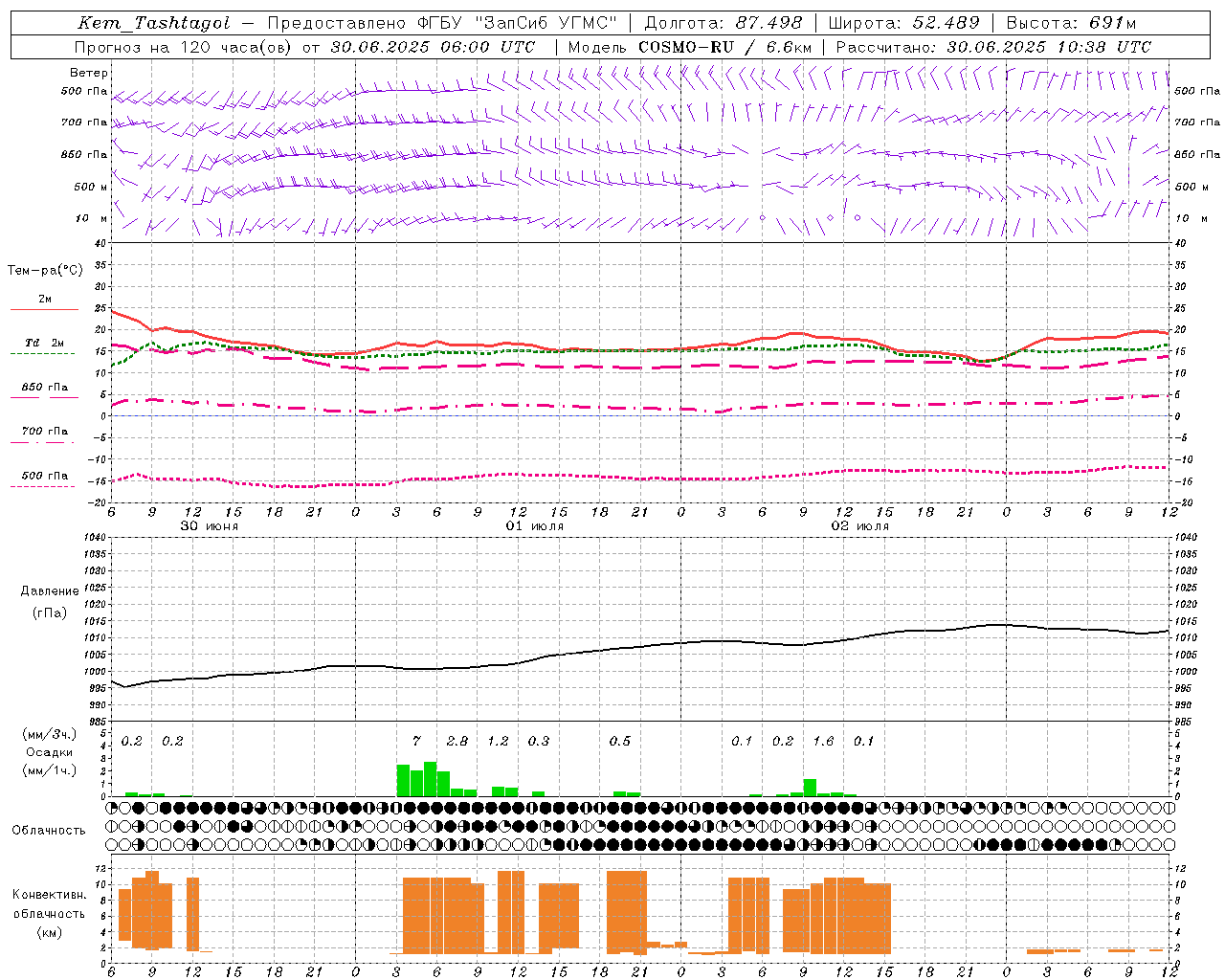Click the precipitation value 0.5
The height and width of the screenshot is (980, 1225).
pyautogui.click(x=620, y=741)
